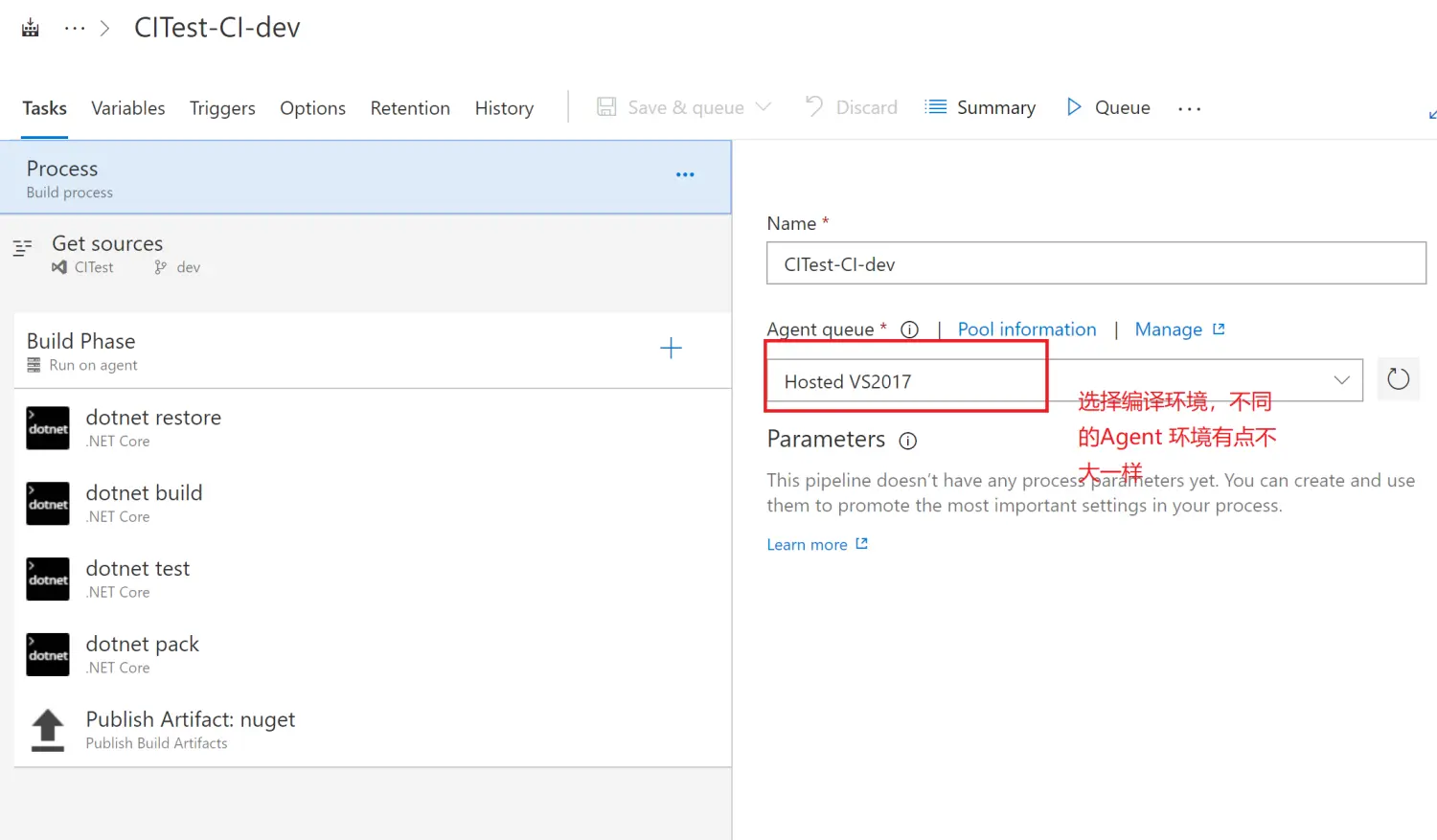Click the Name input field
Viewport: 1437px width, 840px height.
[1096, 263]
